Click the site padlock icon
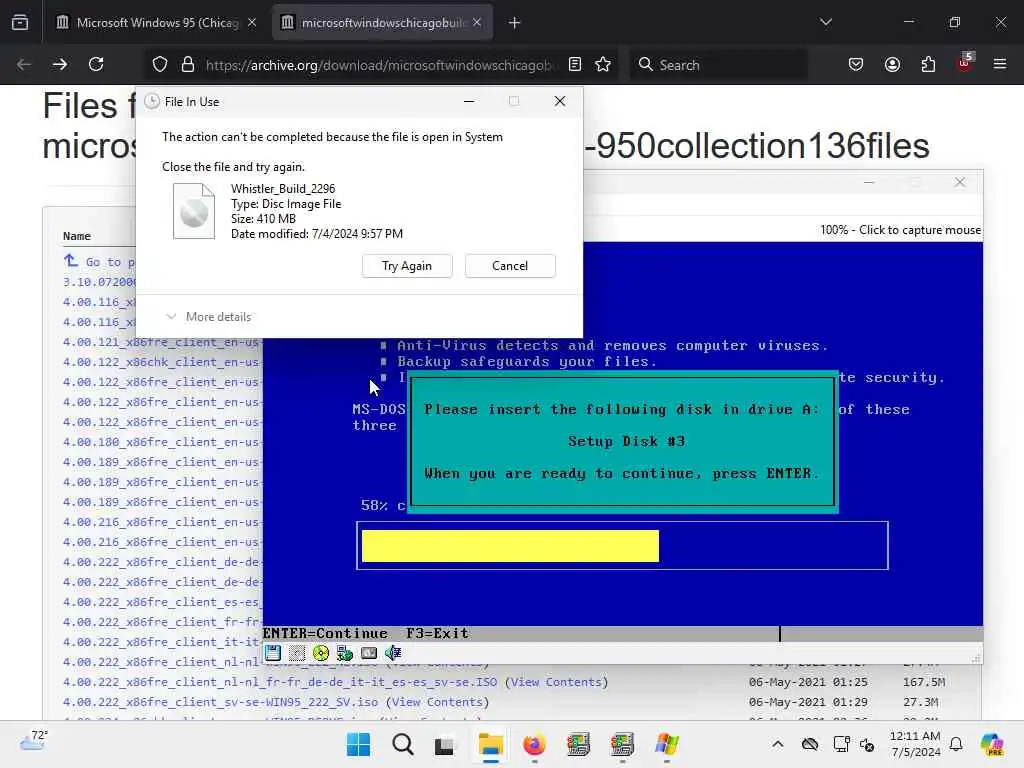Viewport: 1024px width, 768px height. pos(188,64)
